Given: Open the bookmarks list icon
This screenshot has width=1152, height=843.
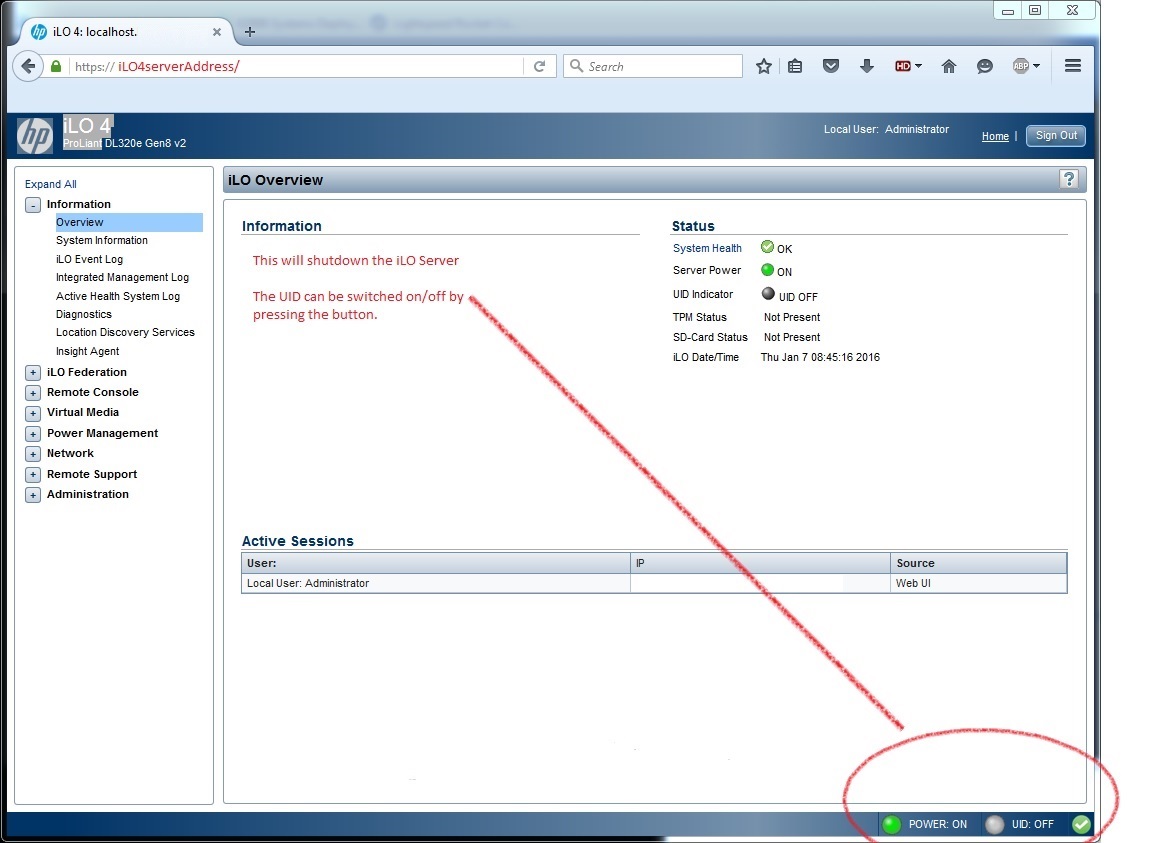Looking at the screenshot, I should pyautogui.click(x=795, y=66).
